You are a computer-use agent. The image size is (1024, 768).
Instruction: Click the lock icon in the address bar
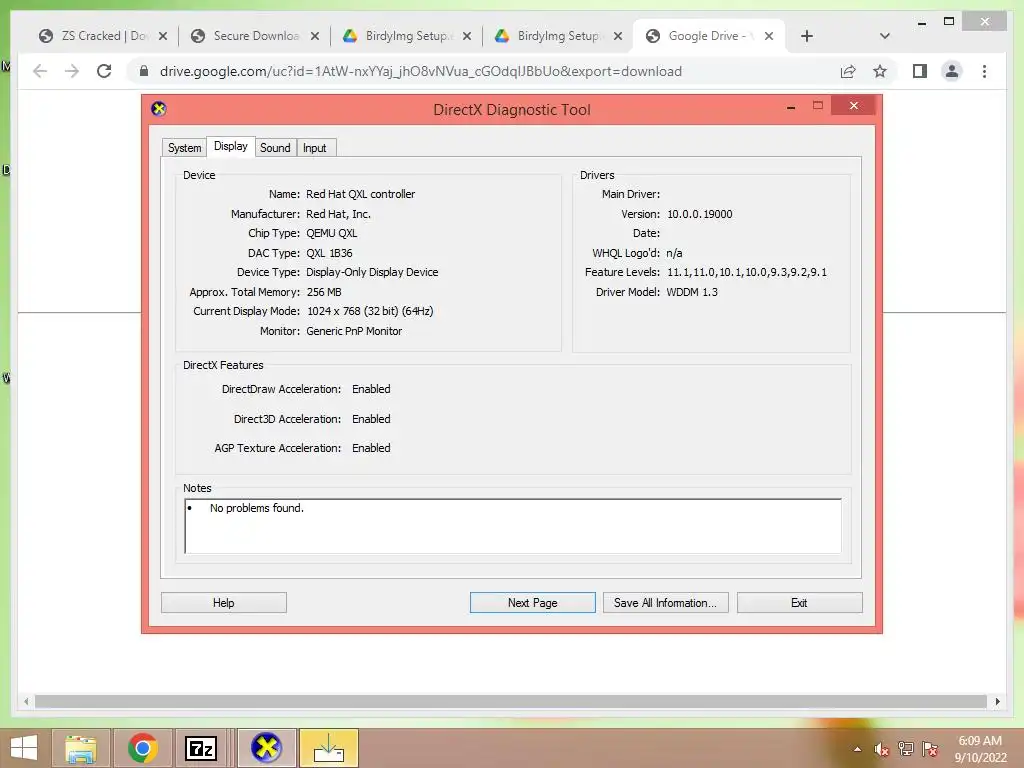click(144, 71)
